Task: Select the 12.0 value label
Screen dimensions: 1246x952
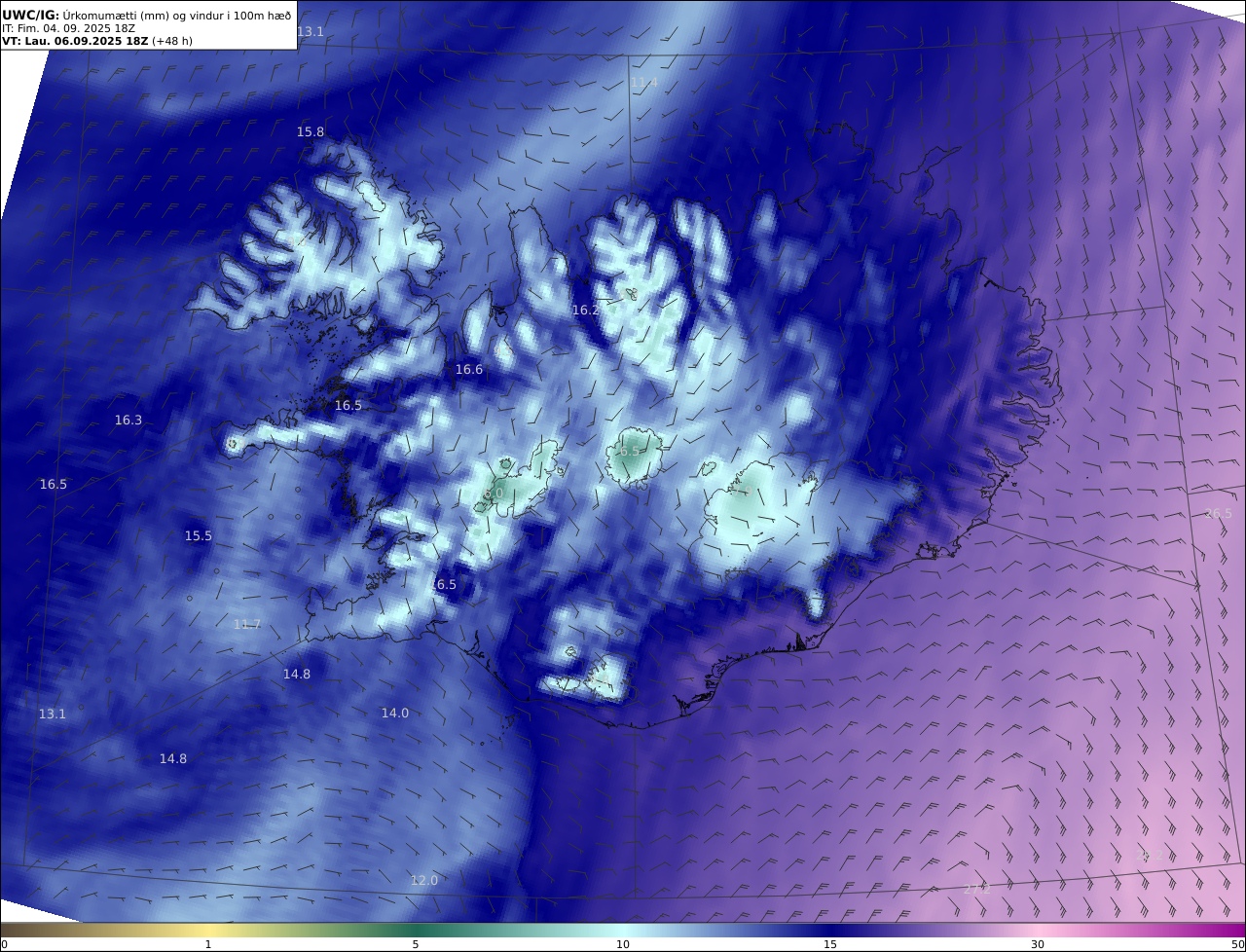Action: point(424,880)
